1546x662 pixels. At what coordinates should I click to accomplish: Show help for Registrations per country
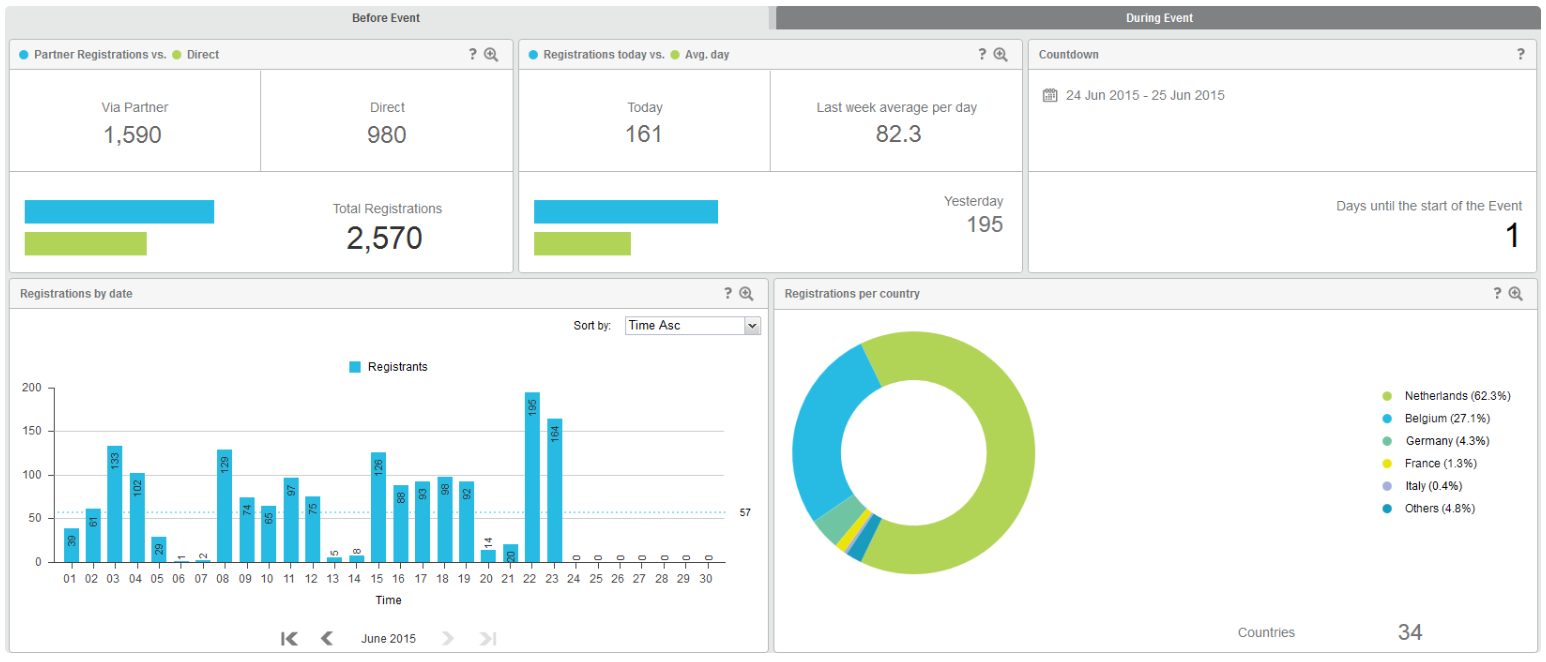[1497, 294]
